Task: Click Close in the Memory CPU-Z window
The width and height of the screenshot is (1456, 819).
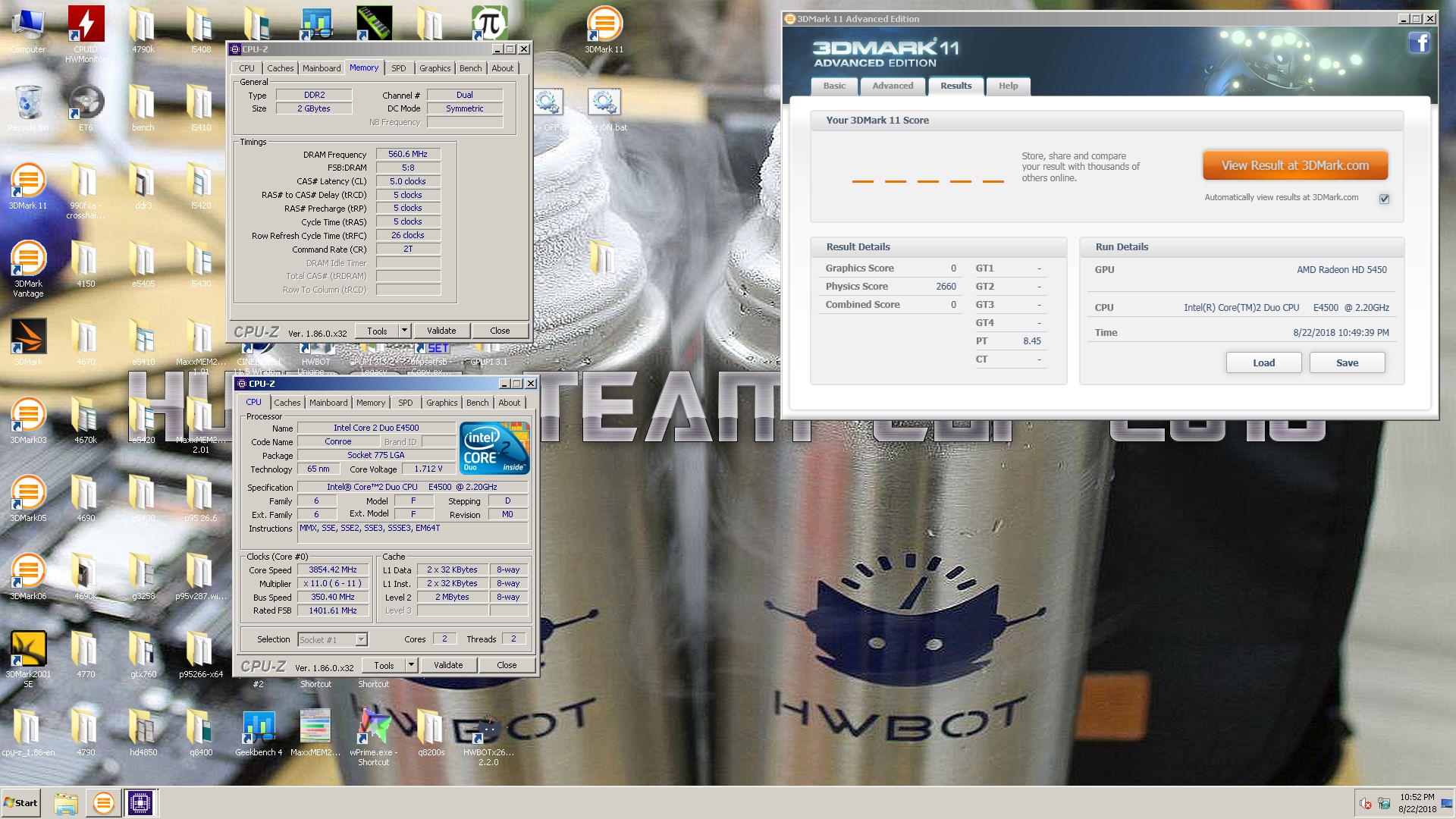Action: [500, 331]
